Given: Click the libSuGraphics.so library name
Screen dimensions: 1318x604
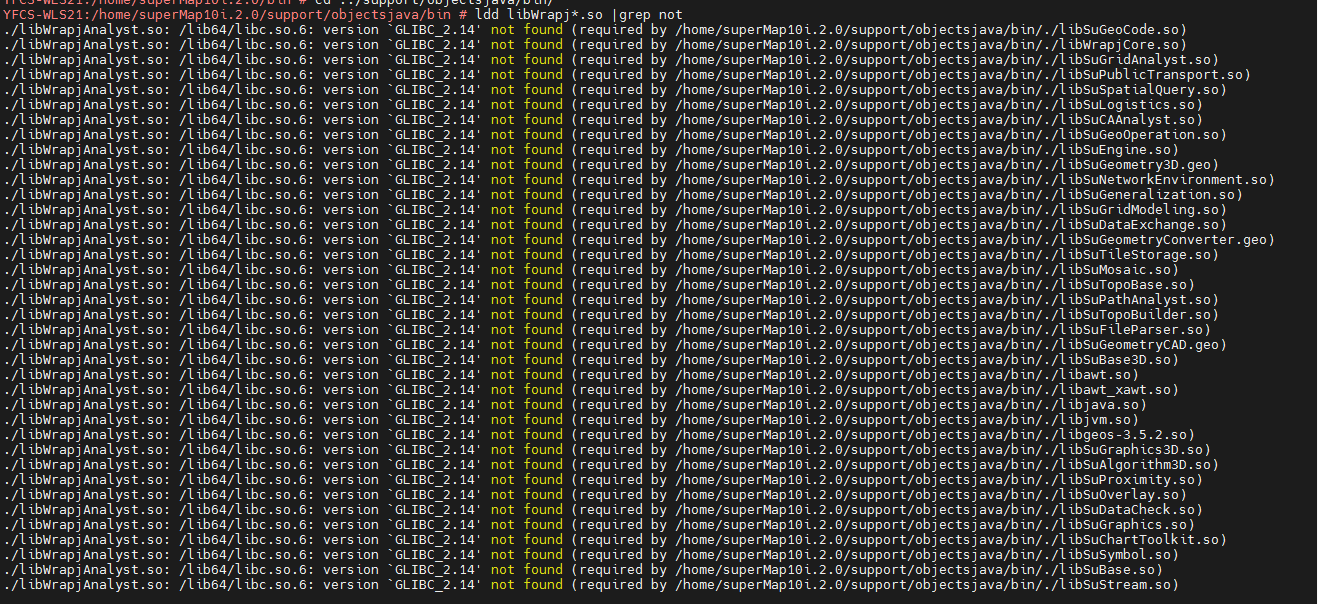Looking at the screenshot, I should [x=1123, y=525].
